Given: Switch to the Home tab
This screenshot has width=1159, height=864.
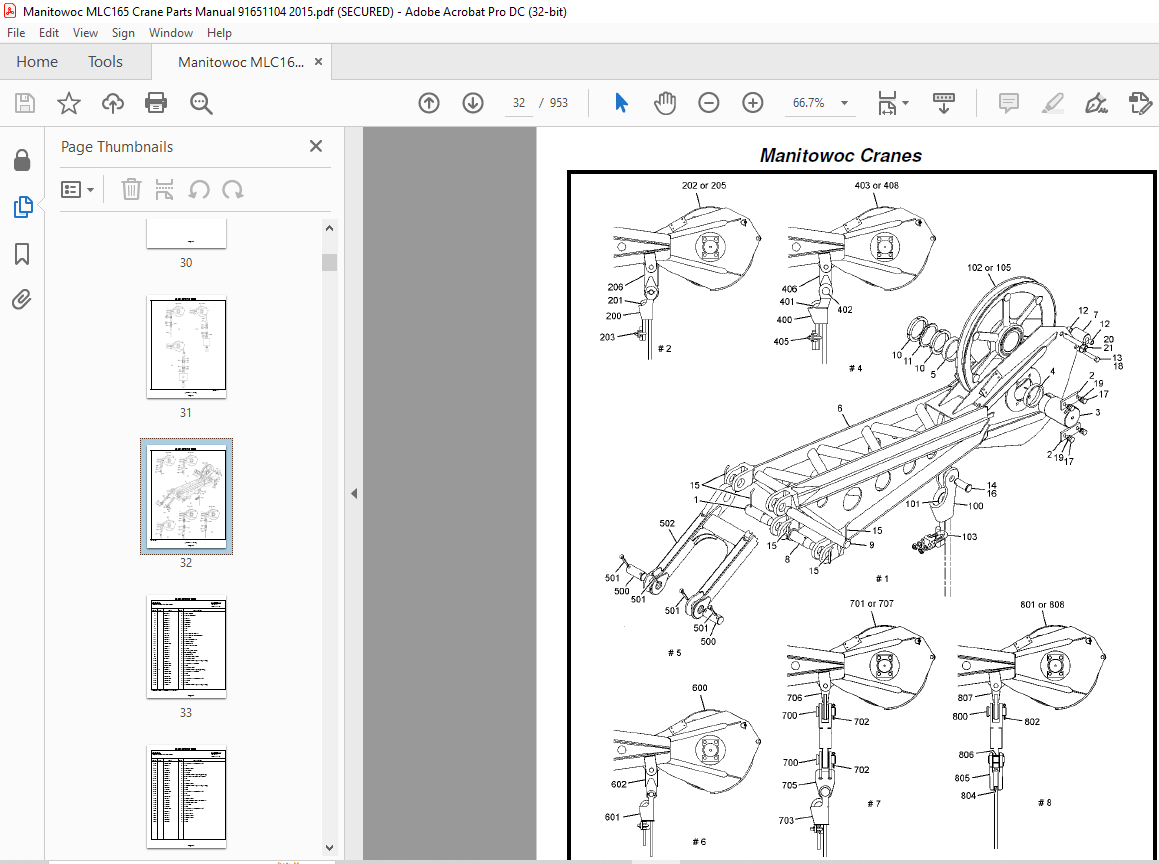Looking at the screenshot, I should 37,61.
